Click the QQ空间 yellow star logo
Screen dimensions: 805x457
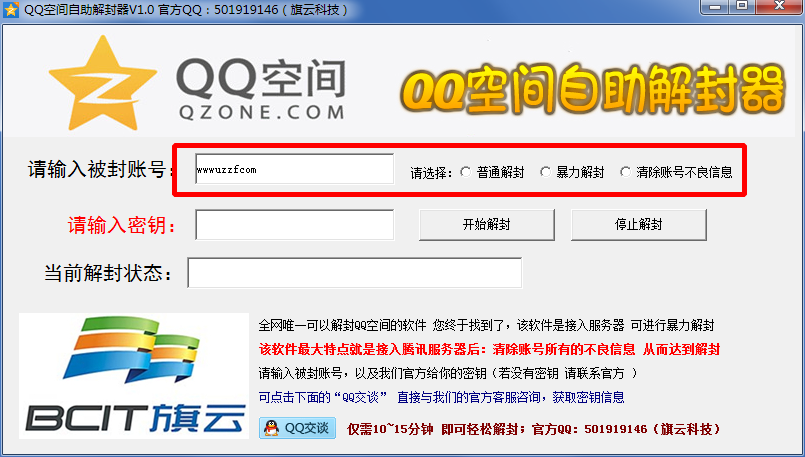coord(103,83)
